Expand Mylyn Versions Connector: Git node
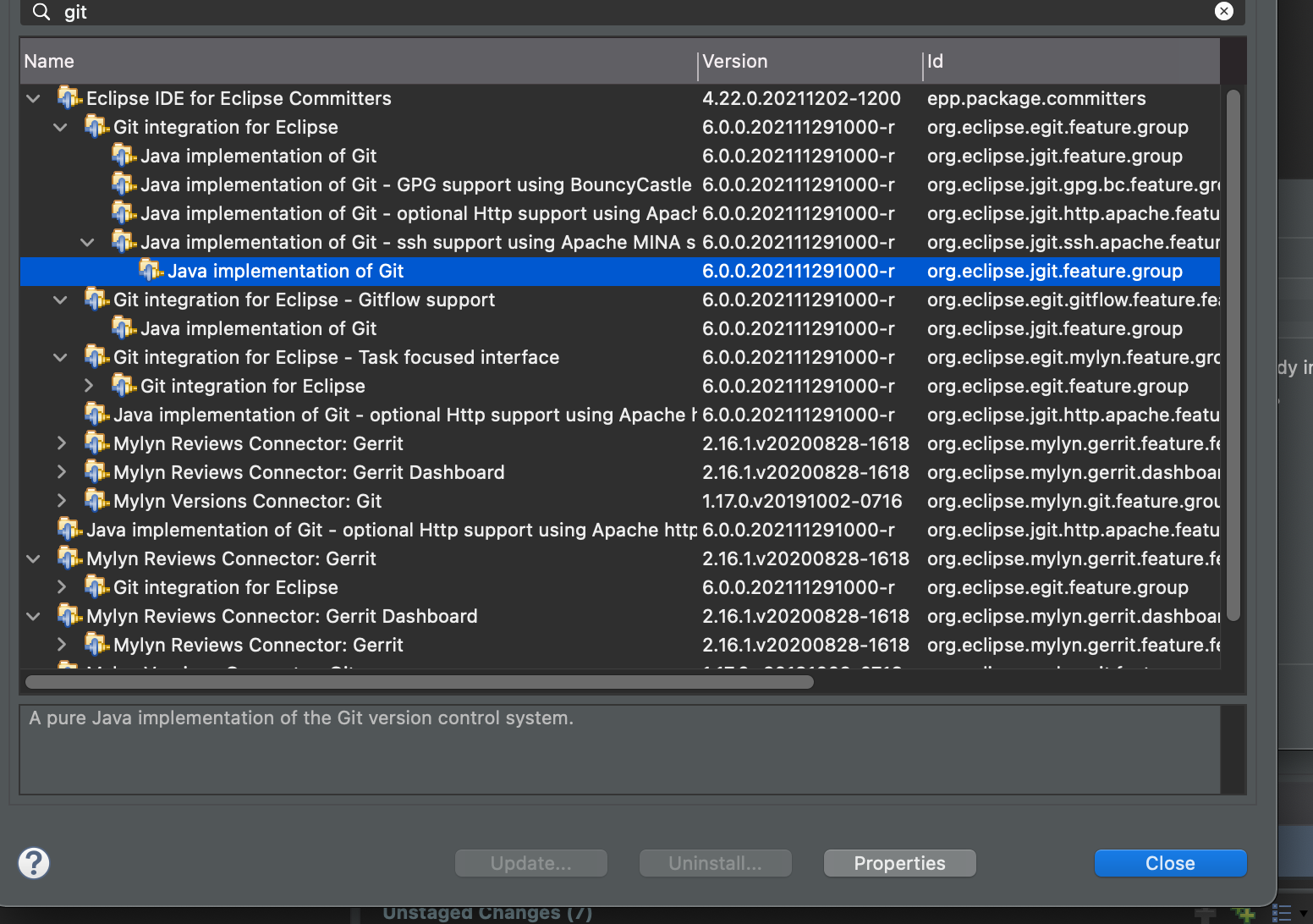 coord(61,501)
